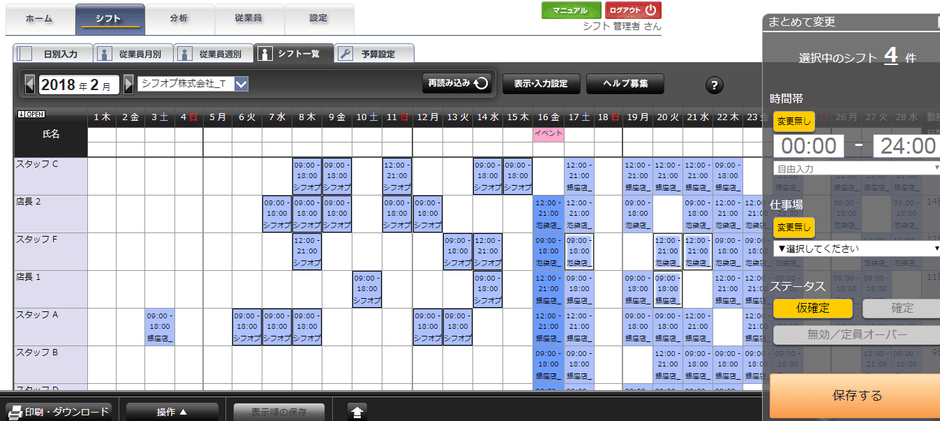This screenshot has width=940, height=421.
Task: Open the ホーム main tab
Action: pos(39,19)
